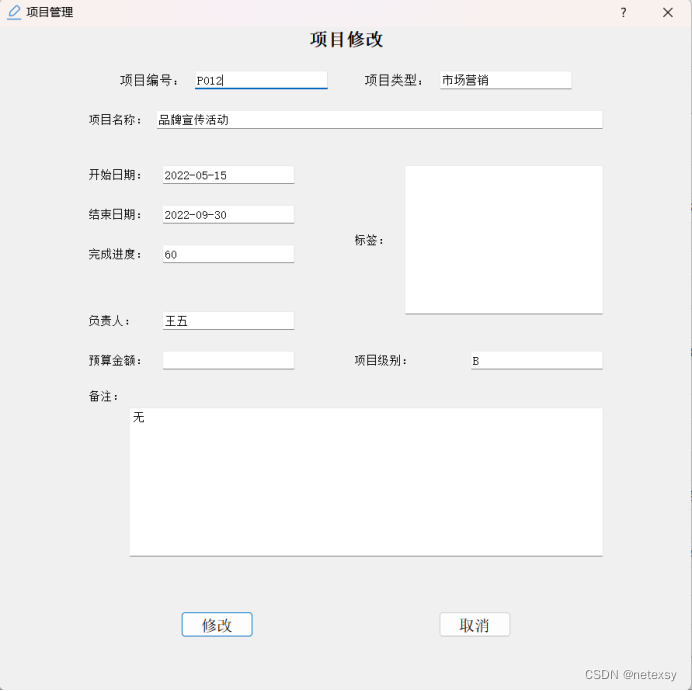Click the 标签 multi-line text area
Image resolution: width=692 pixels, height=691 pixels.
[x=504, y=240]
